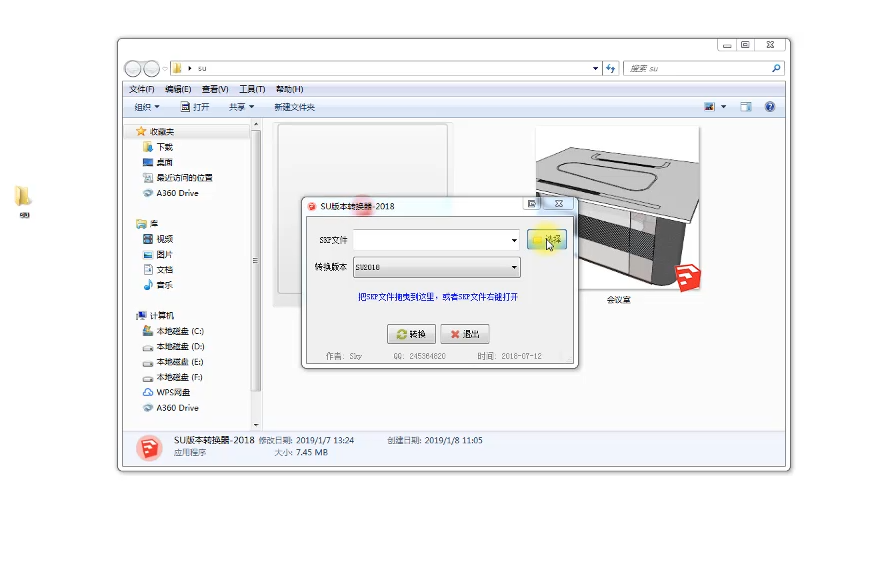
Task: Click the QQ number text in the dialog footer
Action: (x=419, y=356)
